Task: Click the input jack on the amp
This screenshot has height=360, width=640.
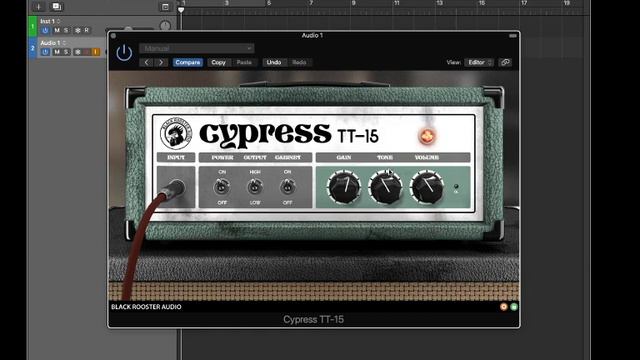Action: [x=176, y=188]
